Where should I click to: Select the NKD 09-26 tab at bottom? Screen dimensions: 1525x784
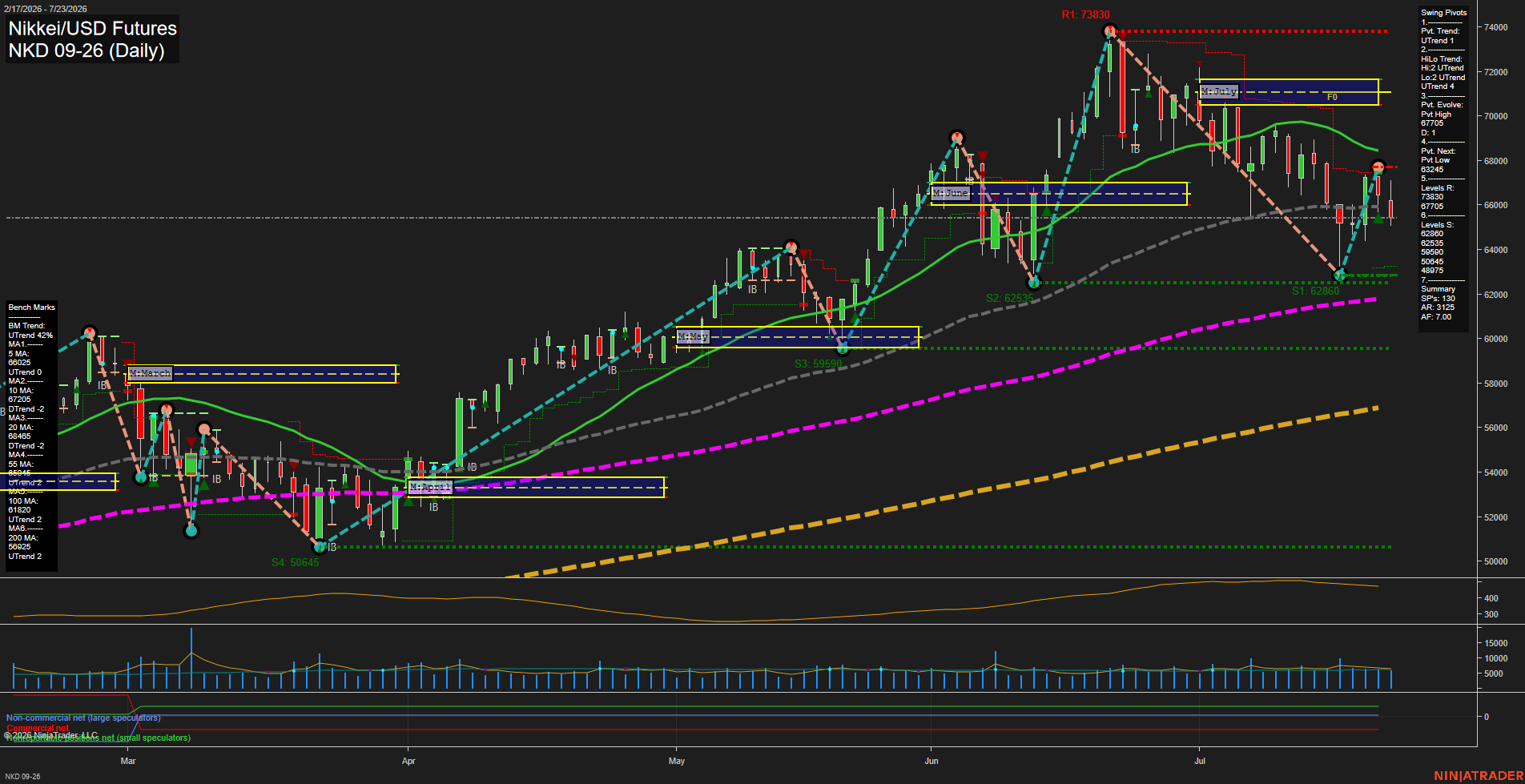[22, 777]
